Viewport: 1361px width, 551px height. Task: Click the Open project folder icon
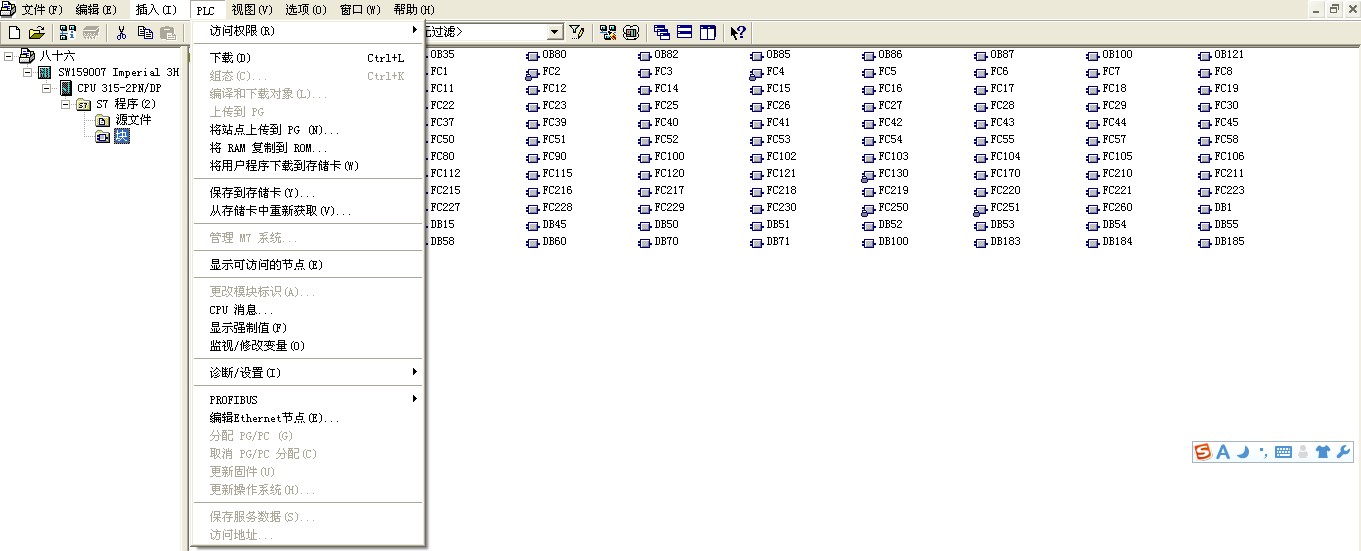[37, 32]
